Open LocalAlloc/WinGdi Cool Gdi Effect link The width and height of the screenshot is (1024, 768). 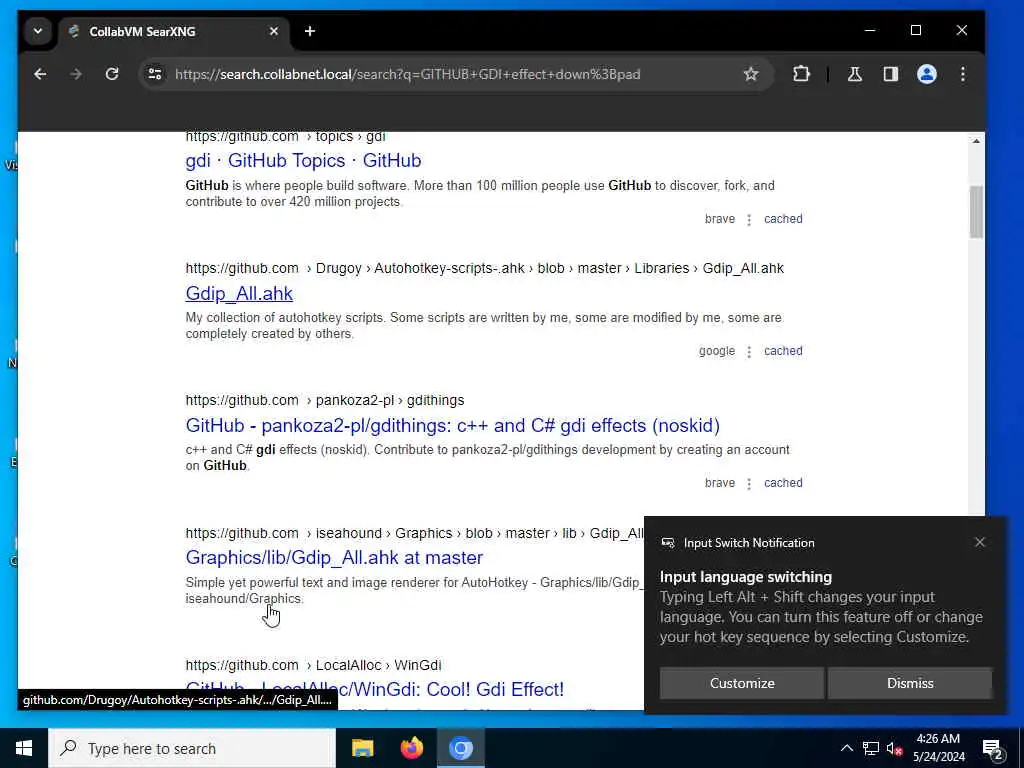[x=374, y=690]
